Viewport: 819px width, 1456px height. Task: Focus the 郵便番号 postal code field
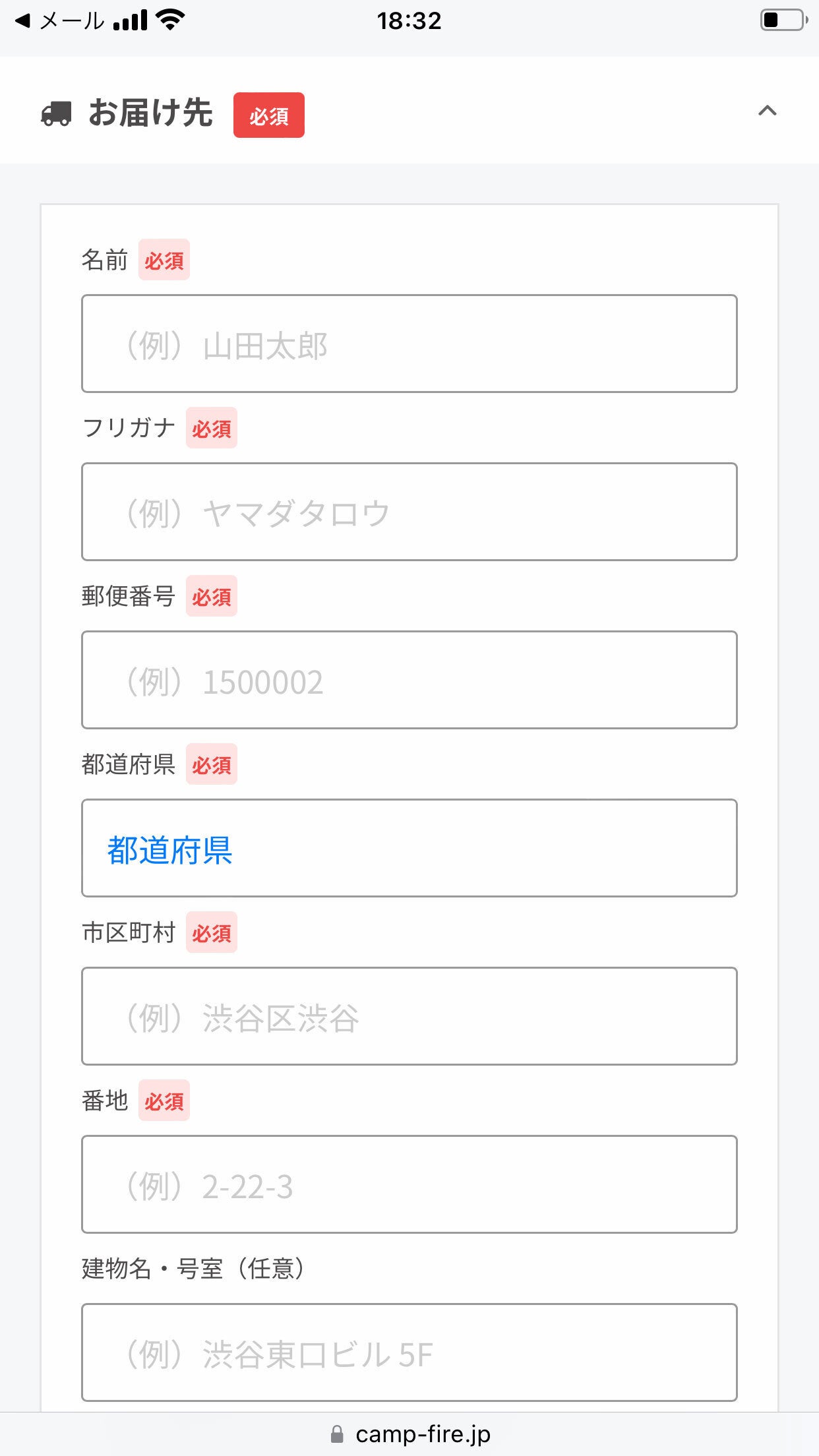point(409,680)
